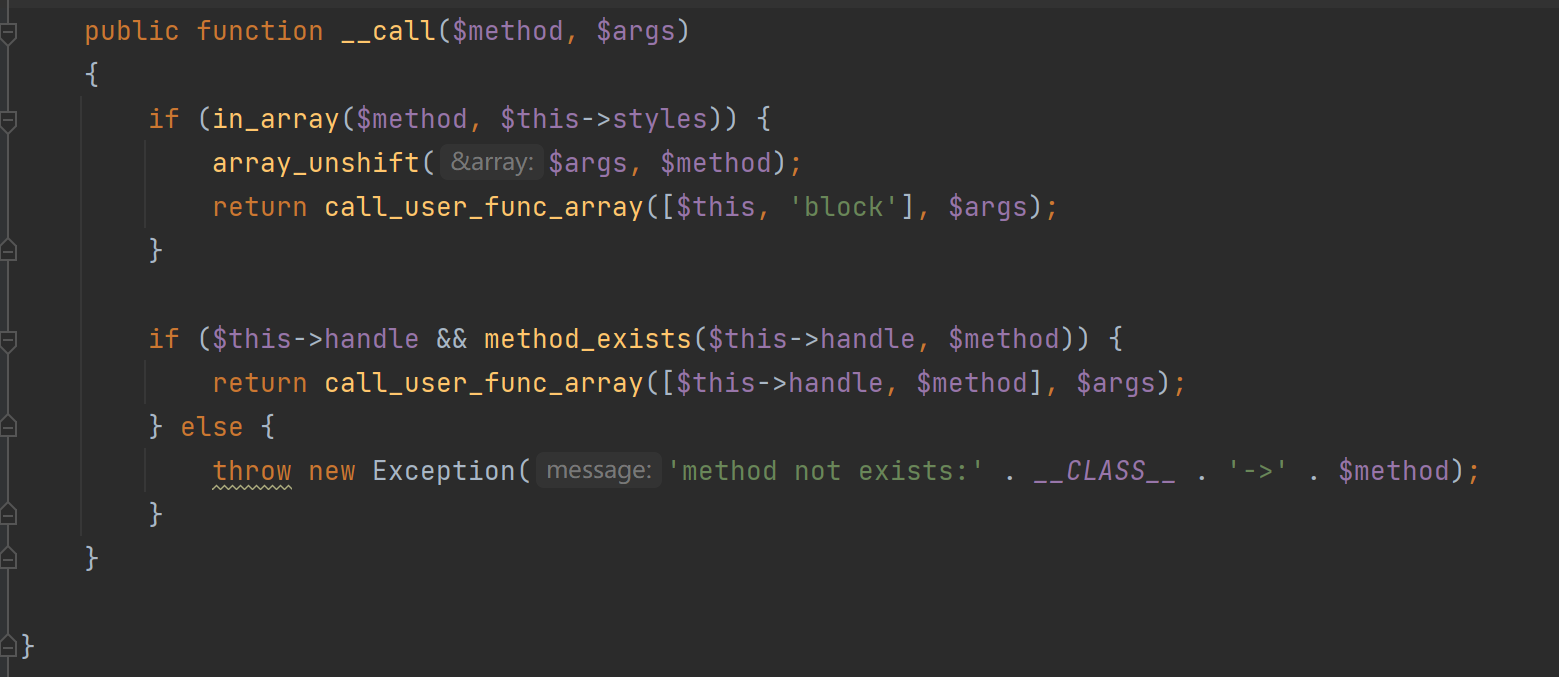
Task: Collapse the __call function fold marker
Action: (x=8, y=34)
